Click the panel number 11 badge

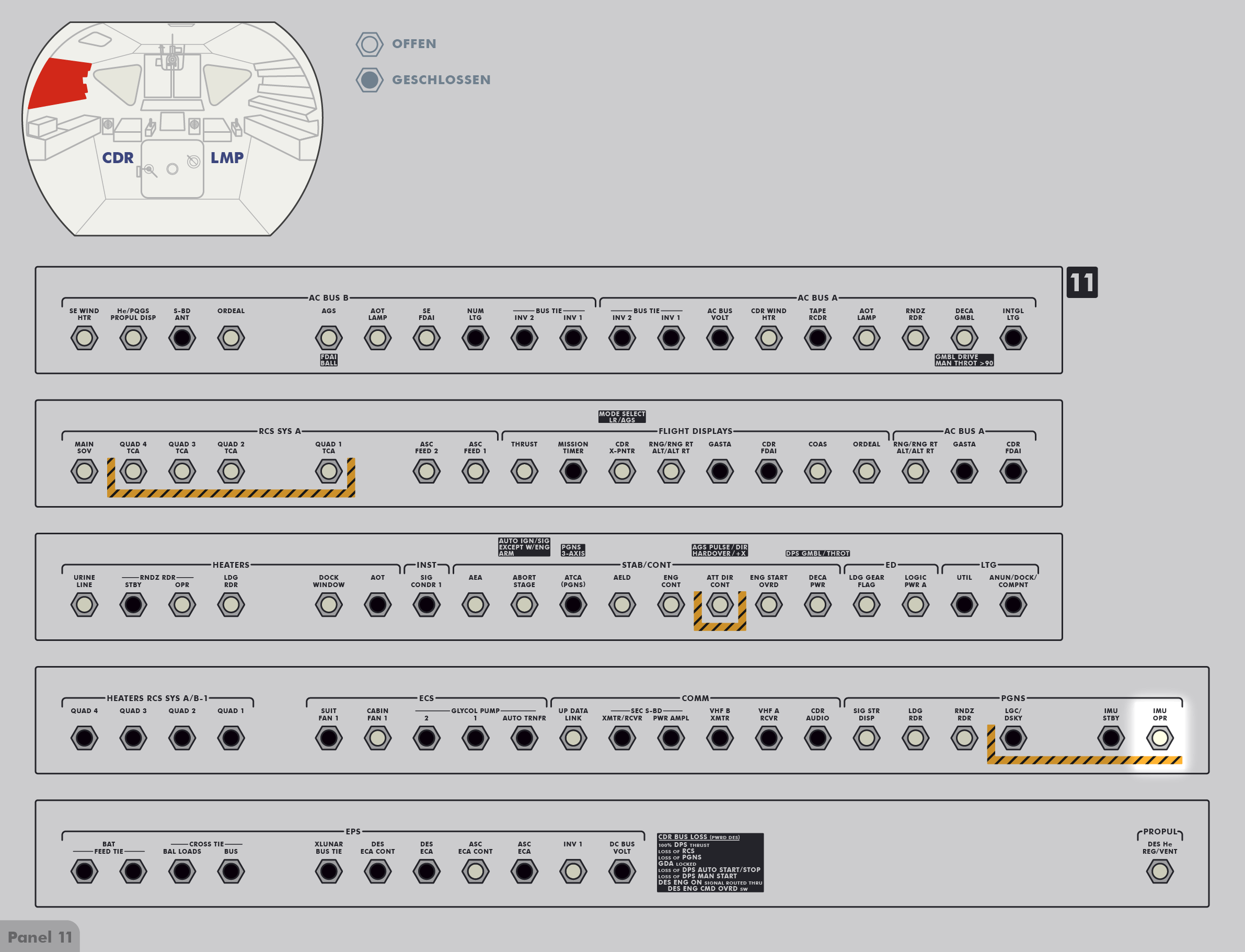pyautogui.click(x=1081, y=282)
